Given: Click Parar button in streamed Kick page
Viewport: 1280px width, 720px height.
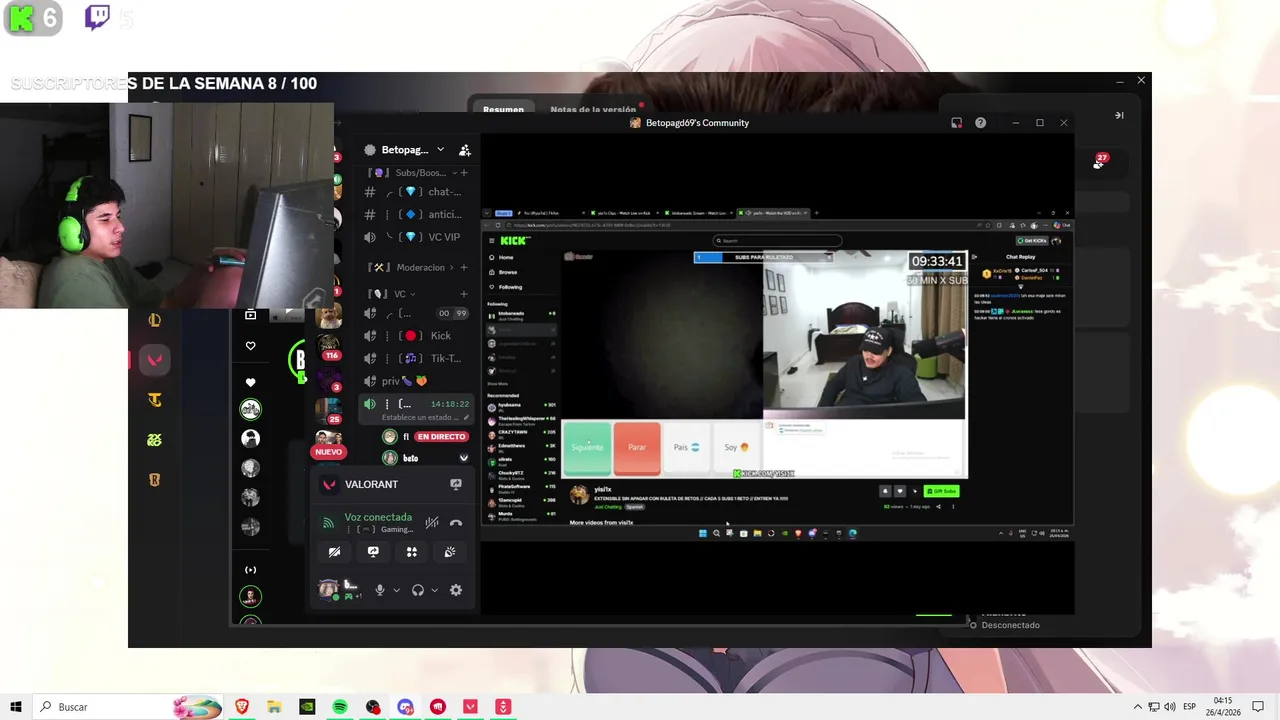Looking at the screenshot, I should tap(637, 447).
